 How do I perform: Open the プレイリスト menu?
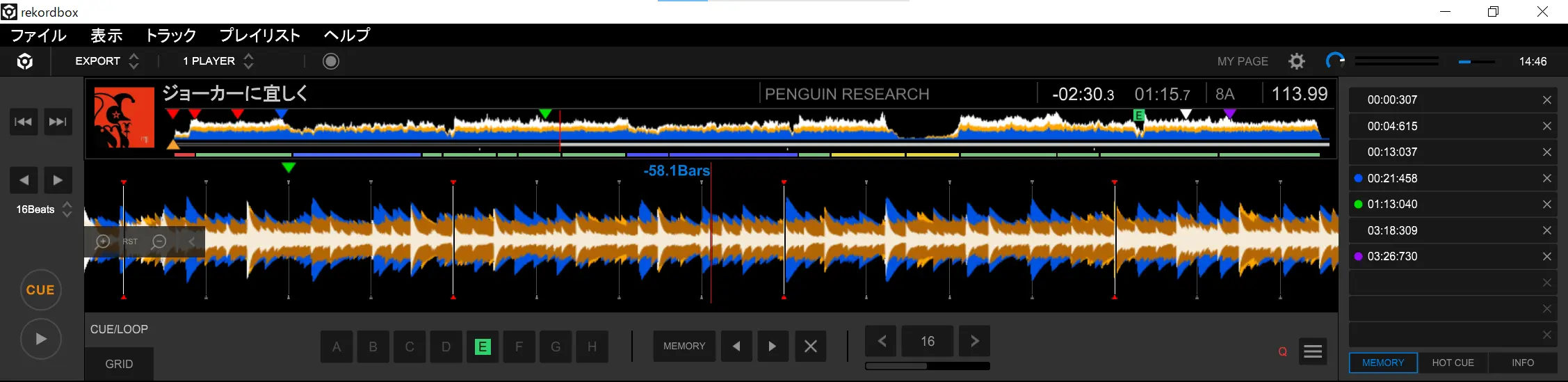tap(260, 35)
